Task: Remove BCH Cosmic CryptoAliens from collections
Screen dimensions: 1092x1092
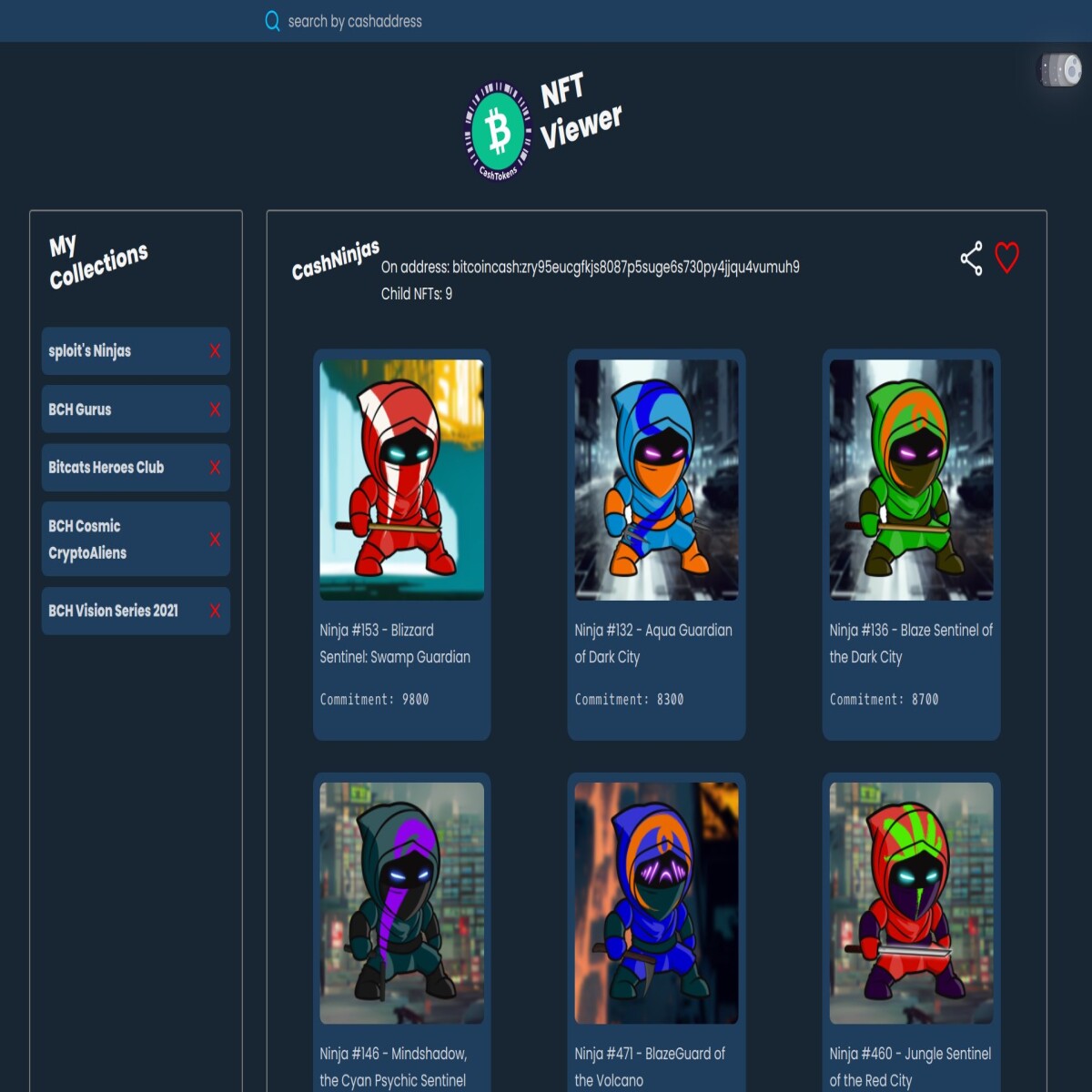Action: (x=215, y=539)
